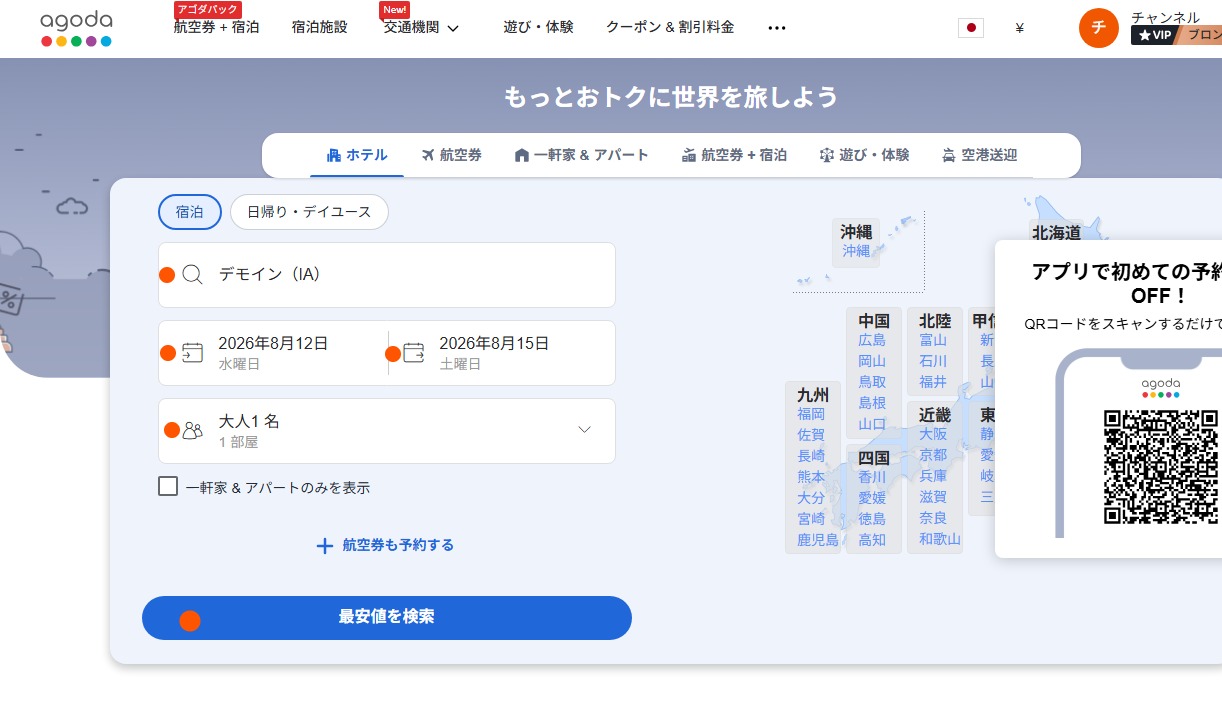Screen dimensions: 1222x707
Task: Open the チャンネル account name
Action: coord(1165,17)
